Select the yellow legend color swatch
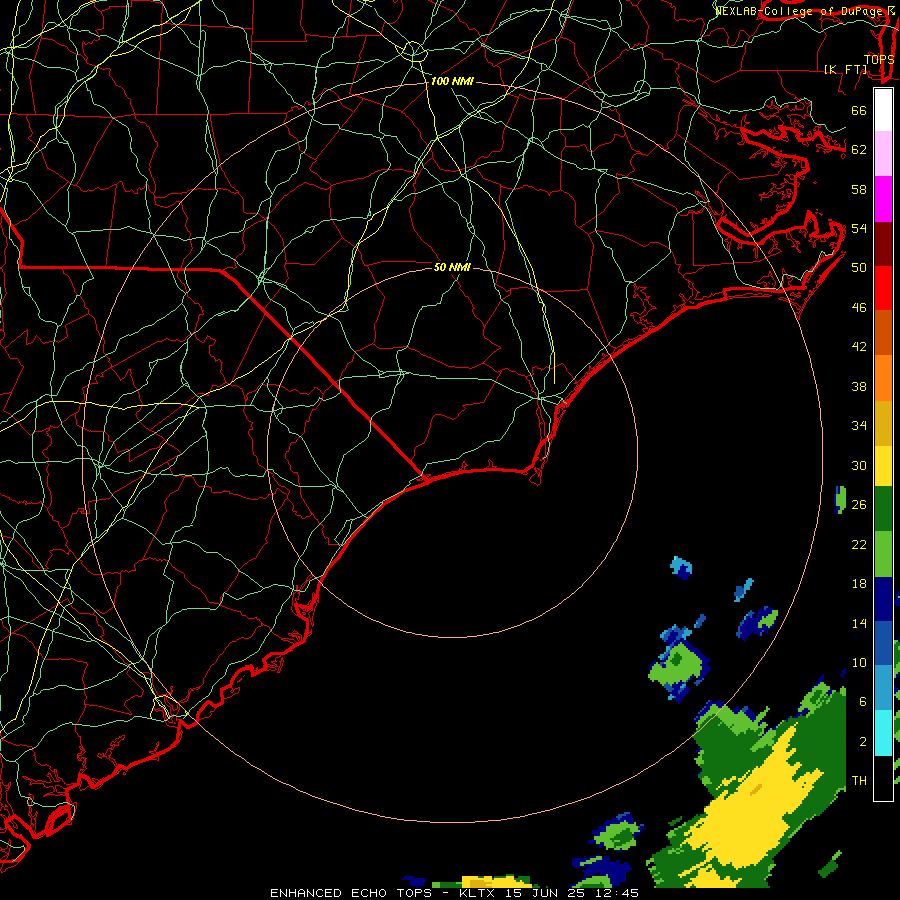This screenshot has width=900, height=900. click(x=883, y=465)
